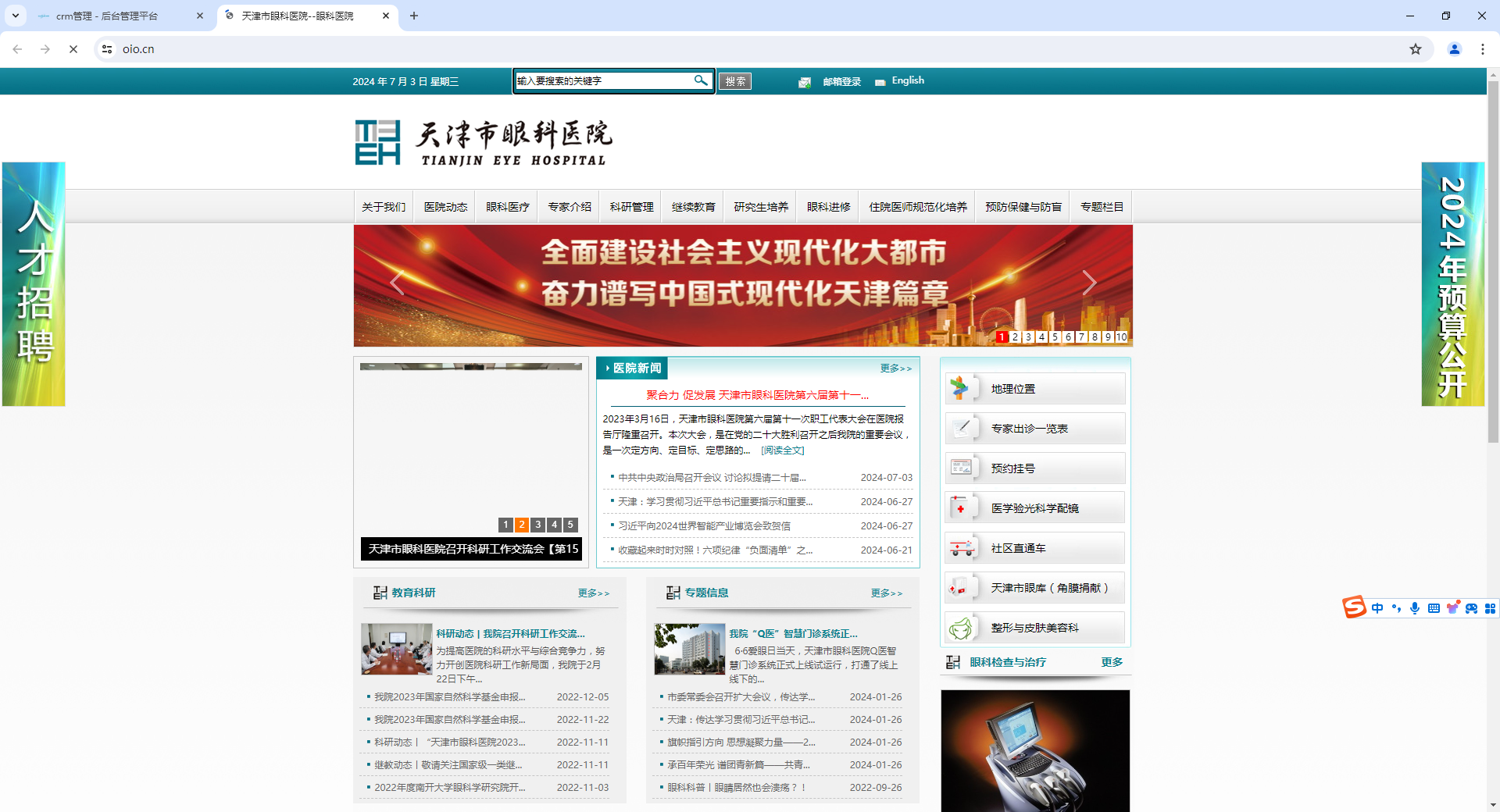Bookmark this page with star icon
1500x812 pixels.
[x=1416, y=49]
